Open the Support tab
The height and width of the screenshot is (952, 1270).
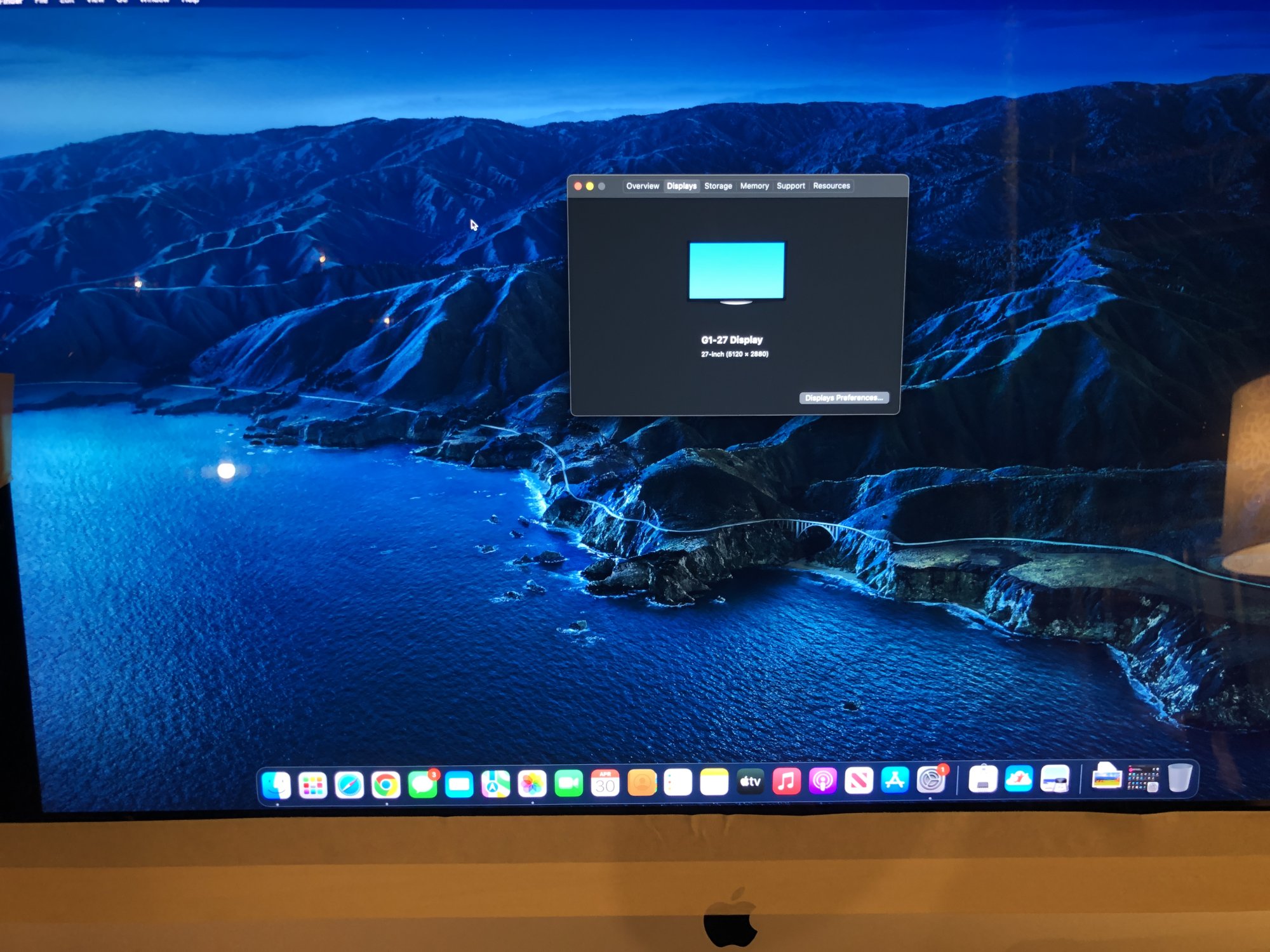790,186
